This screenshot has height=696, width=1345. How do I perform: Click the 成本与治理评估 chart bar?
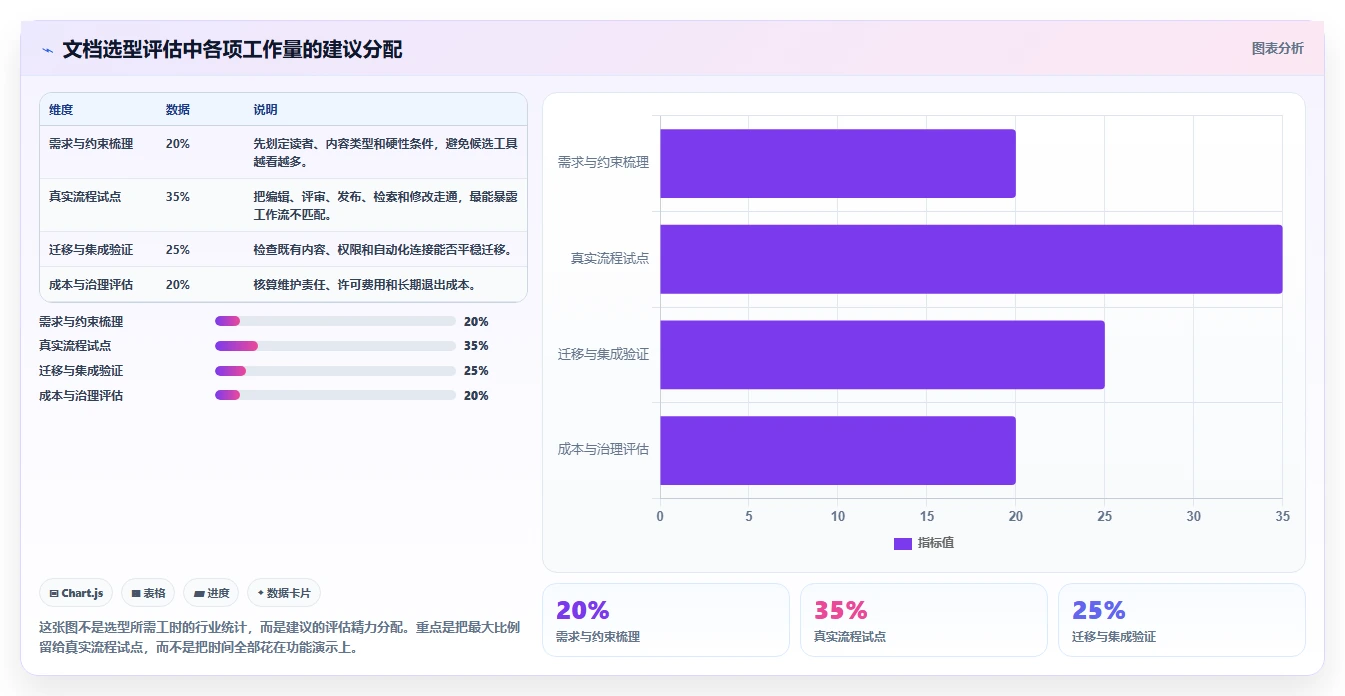(838, 451)
